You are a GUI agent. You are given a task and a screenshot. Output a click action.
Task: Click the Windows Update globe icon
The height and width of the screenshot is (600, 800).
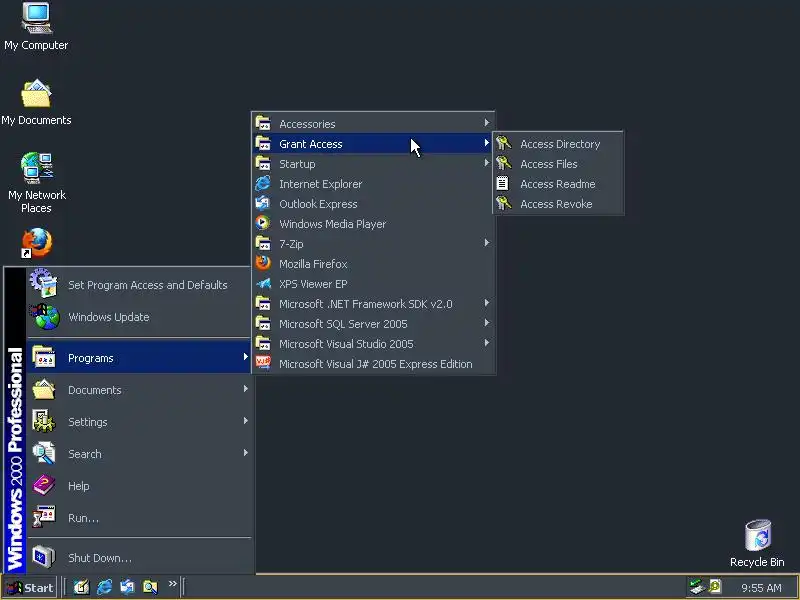[x=45, y=316]
